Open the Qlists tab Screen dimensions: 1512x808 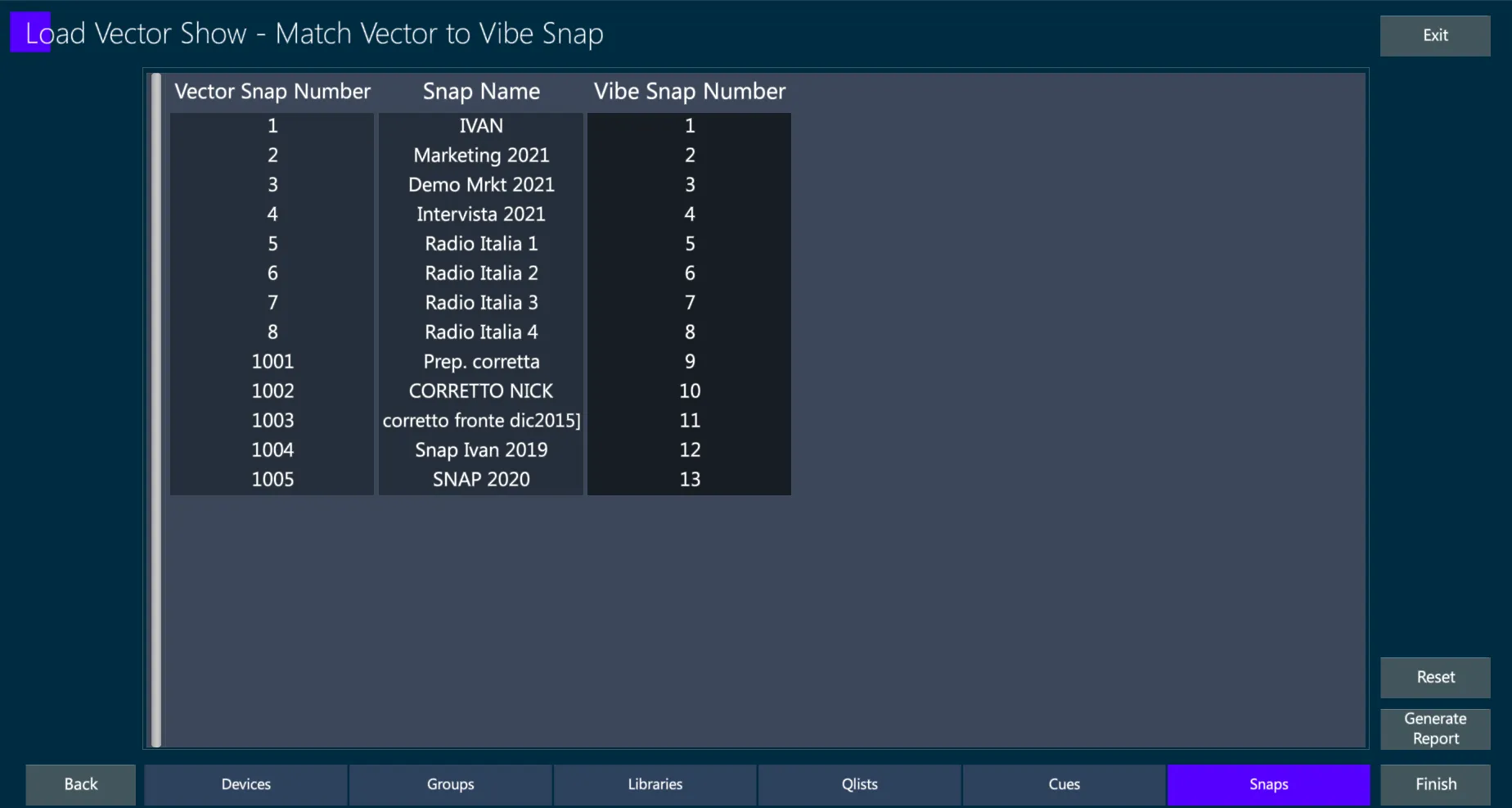[860, 784]
